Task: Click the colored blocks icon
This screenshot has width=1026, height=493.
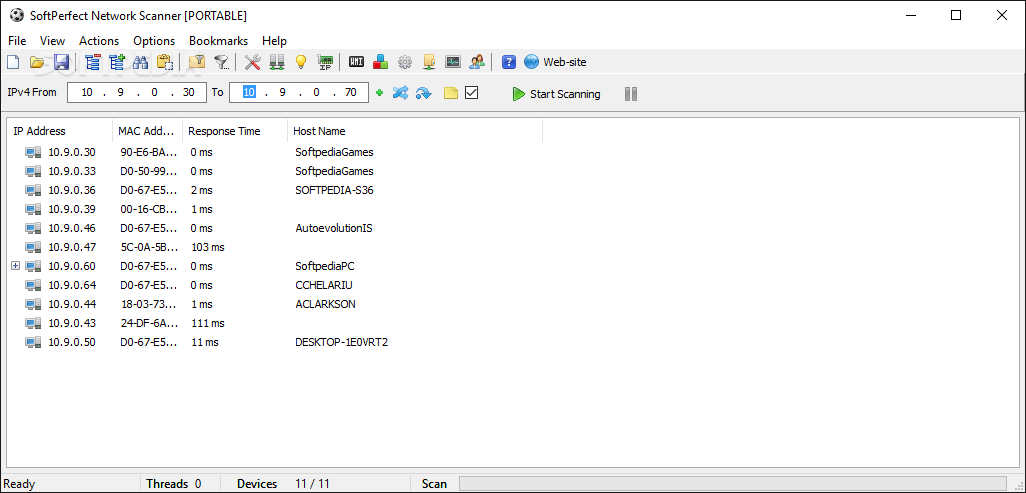Action: (380, 62)
